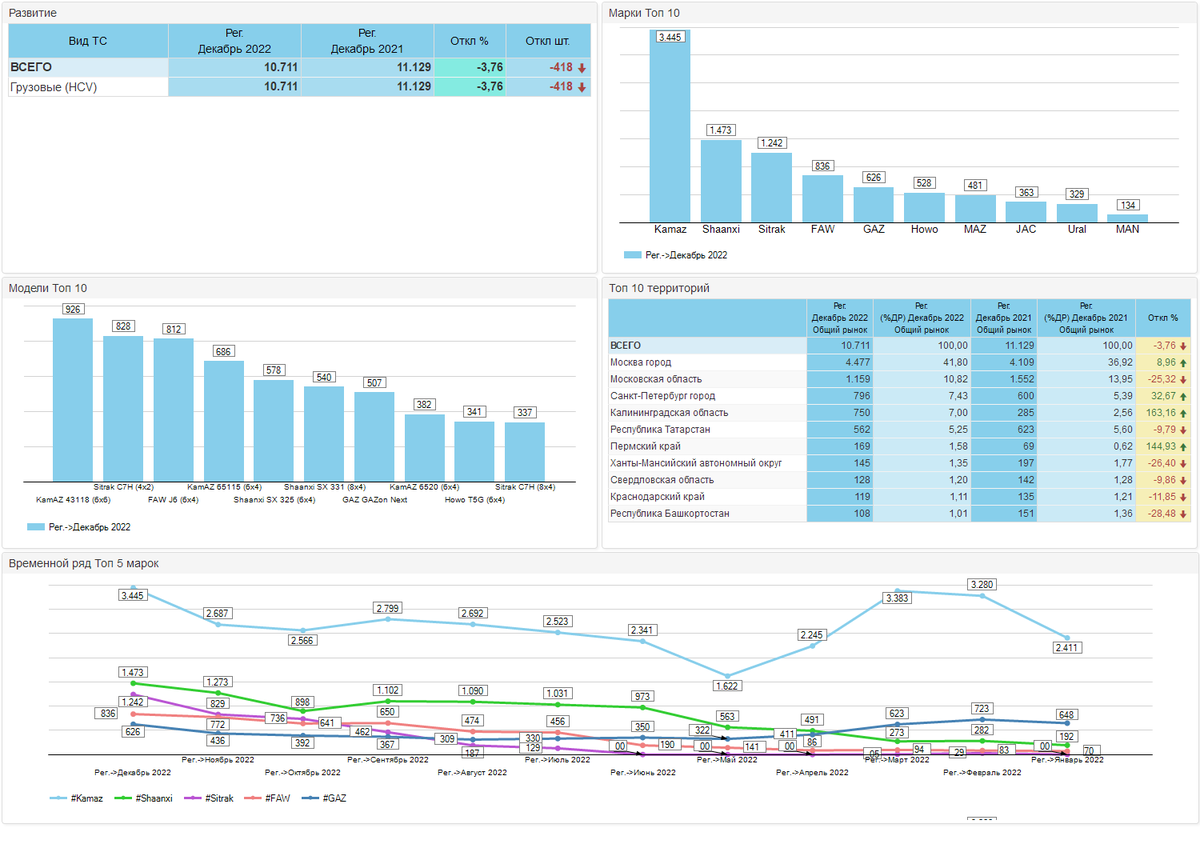Click red down arrow for Ханты-Мансийский автономный округ
The height and width of the screenshot is (848, 1200).
click(1185, 464)
